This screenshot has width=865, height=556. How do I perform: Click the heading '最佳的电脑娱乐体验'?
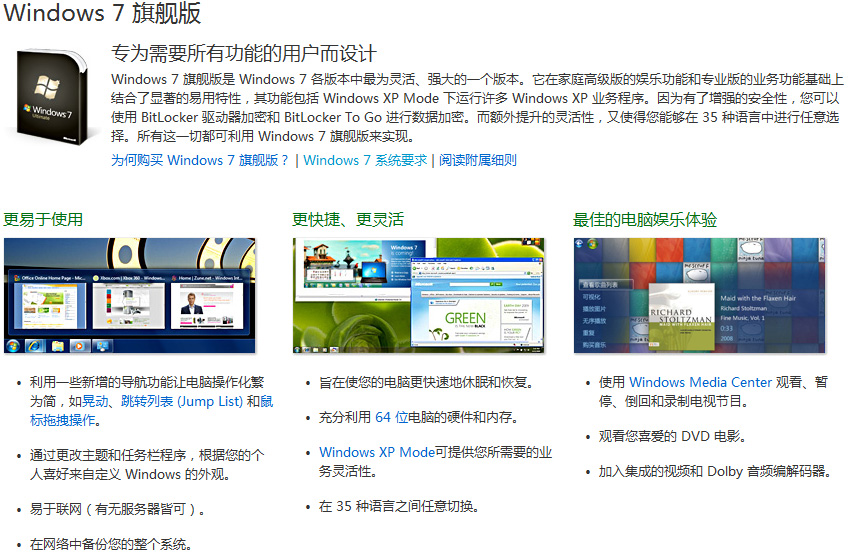click(x=645, y=220)
